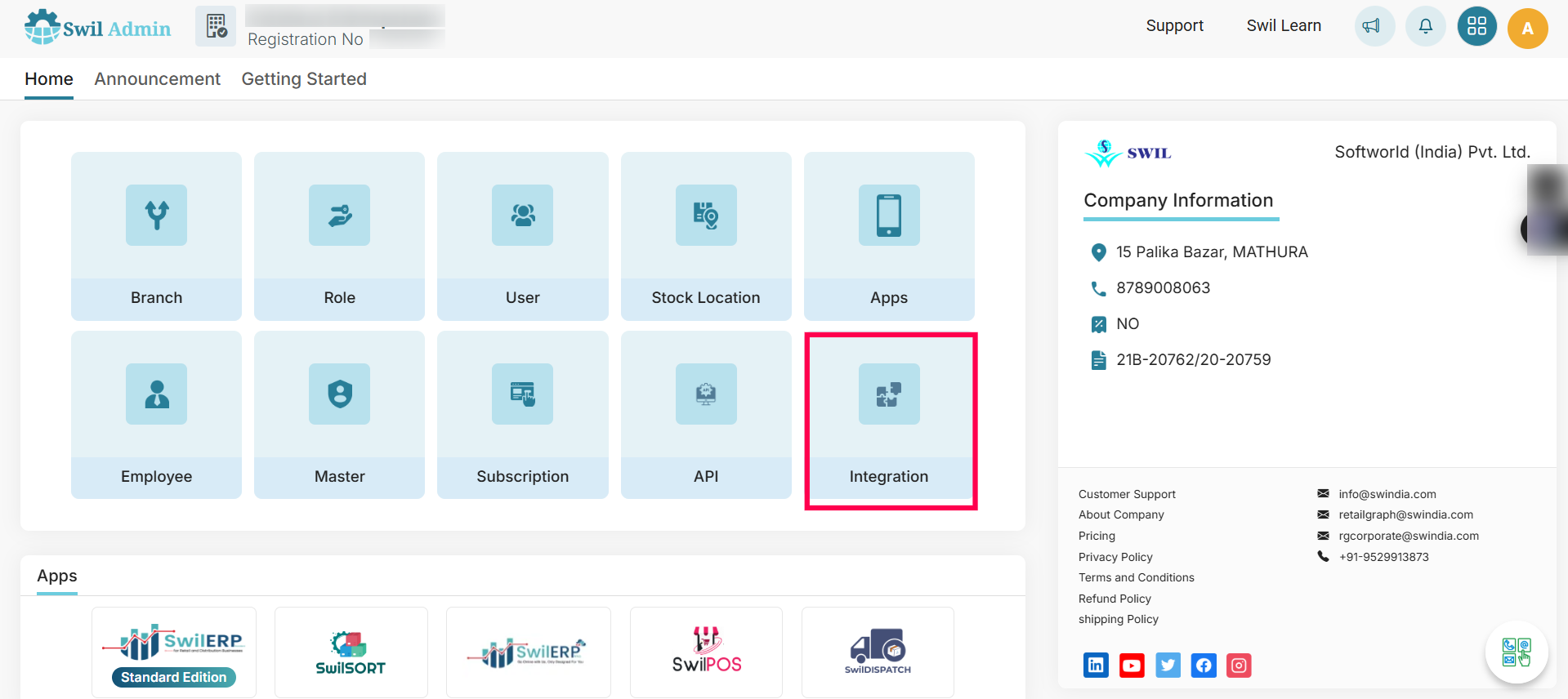Click the company building icon in header
Image resolution: width=1568 pixels, height=699 pixels.
[216, 26]
